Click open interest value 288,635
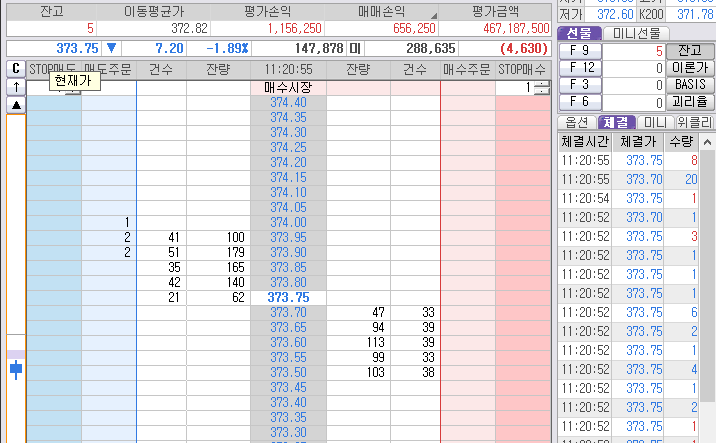The height and width of the screenshot is (443, 716). (431, 48)
